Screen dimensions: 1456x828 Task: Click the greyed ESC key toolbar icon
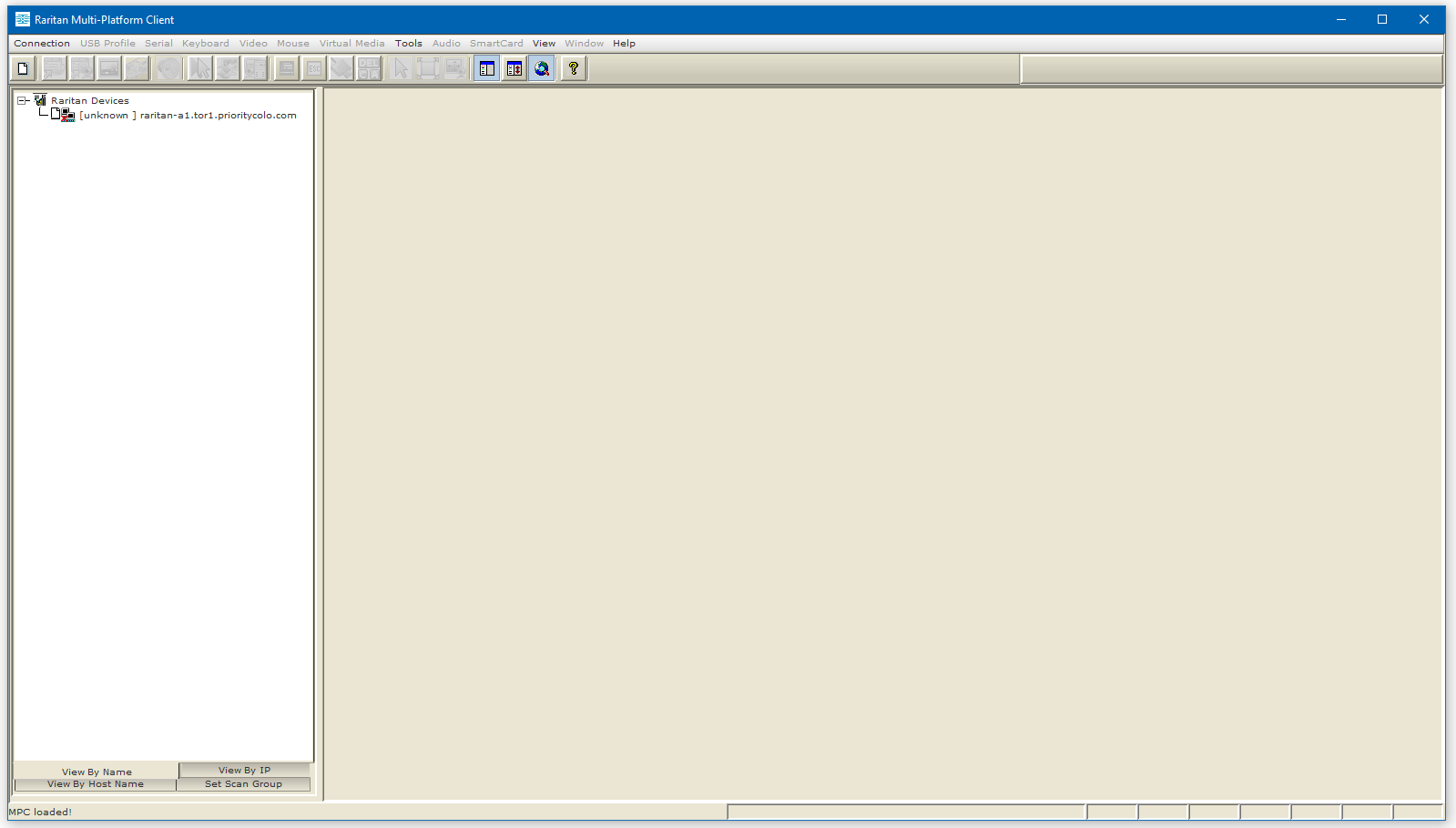314,68
